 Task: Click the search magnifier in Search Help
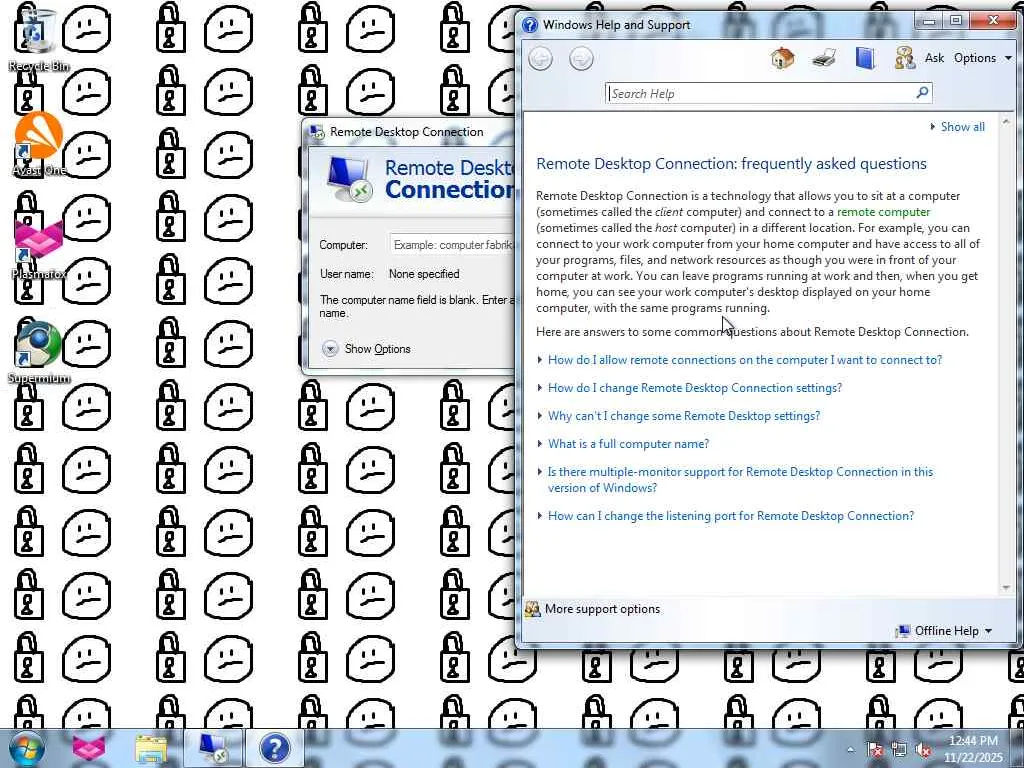(x=922, y=93)
